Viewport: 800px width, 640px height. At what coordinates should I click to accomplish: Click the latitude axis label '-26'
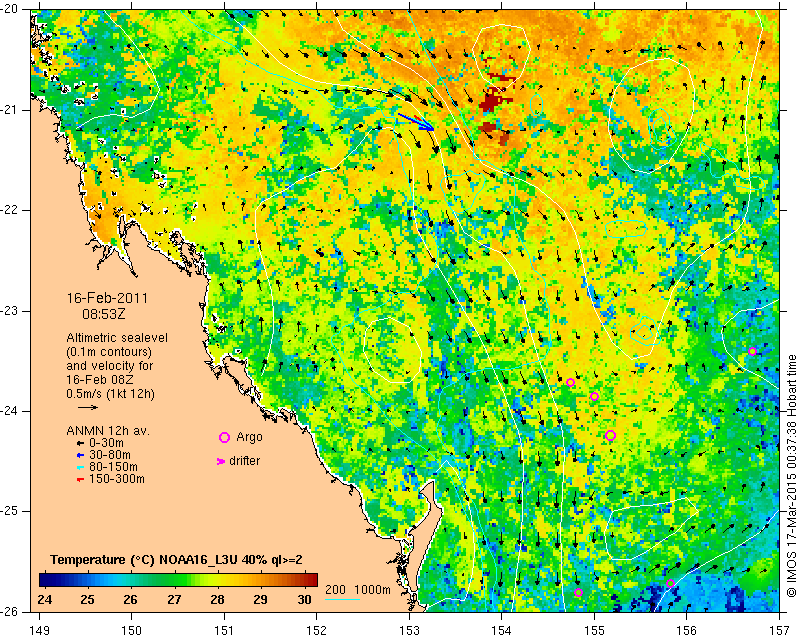click(10, 612)
